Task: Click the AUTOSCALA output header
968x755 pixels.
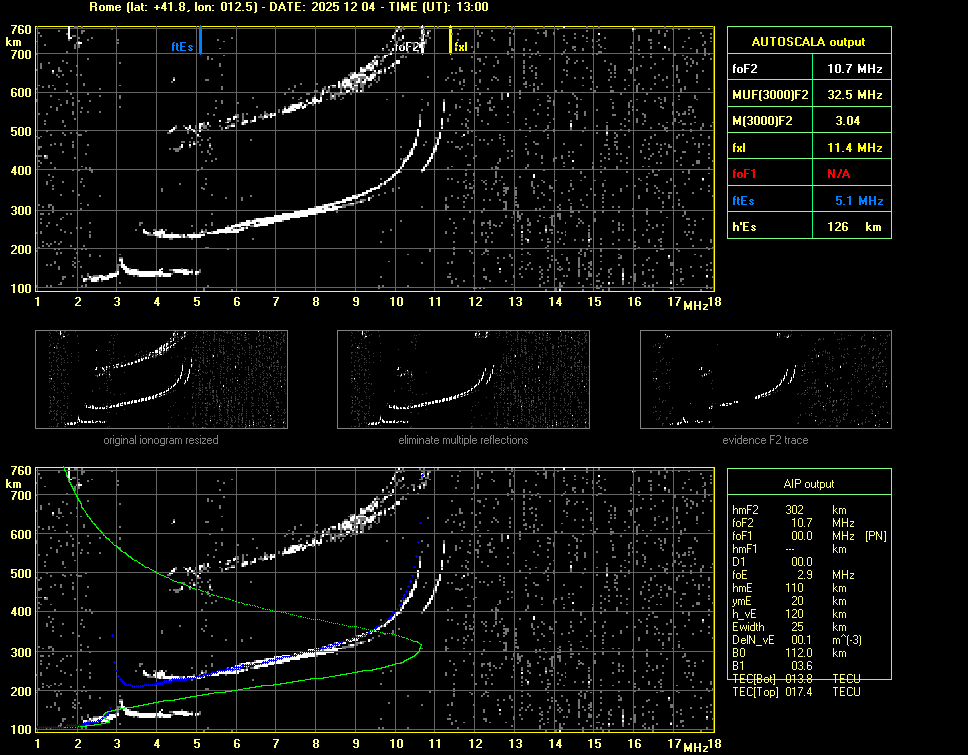Action: coord(808,42)
